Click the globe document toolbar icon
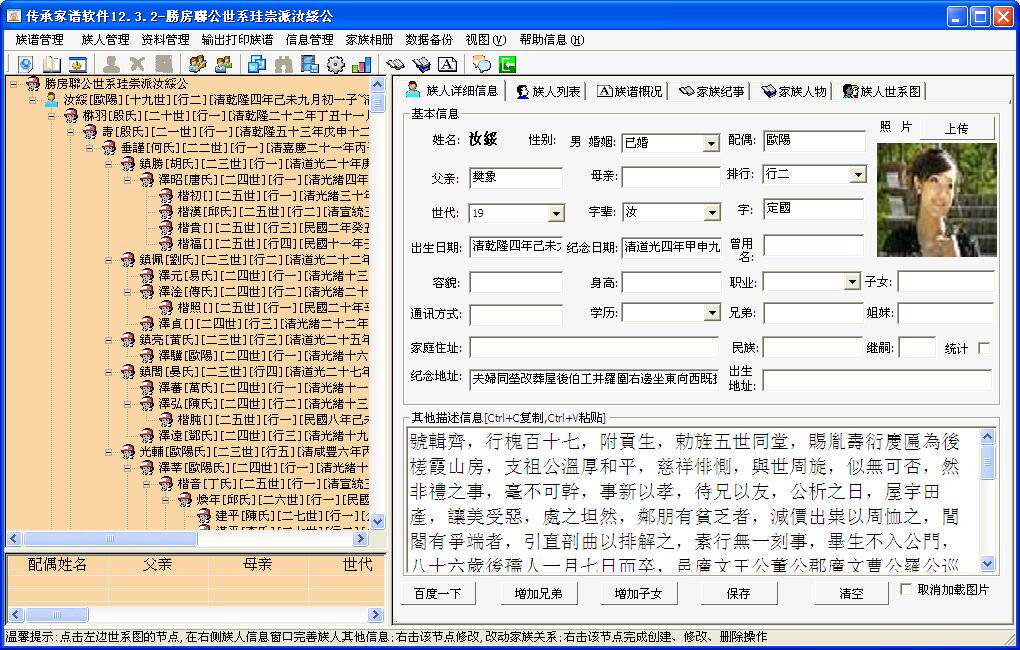This screenshot has height=650, width=1020. (x=25, y=64)
